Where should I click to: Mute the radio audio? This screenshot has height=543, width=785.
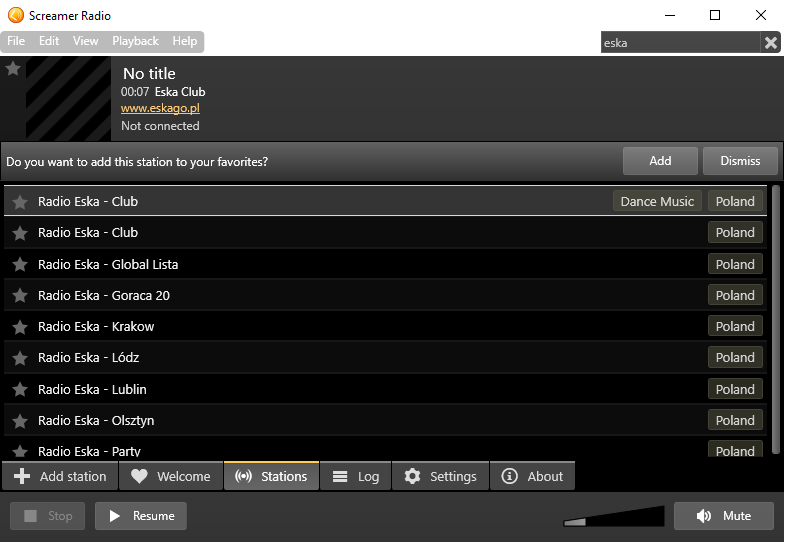coord(724,516)
